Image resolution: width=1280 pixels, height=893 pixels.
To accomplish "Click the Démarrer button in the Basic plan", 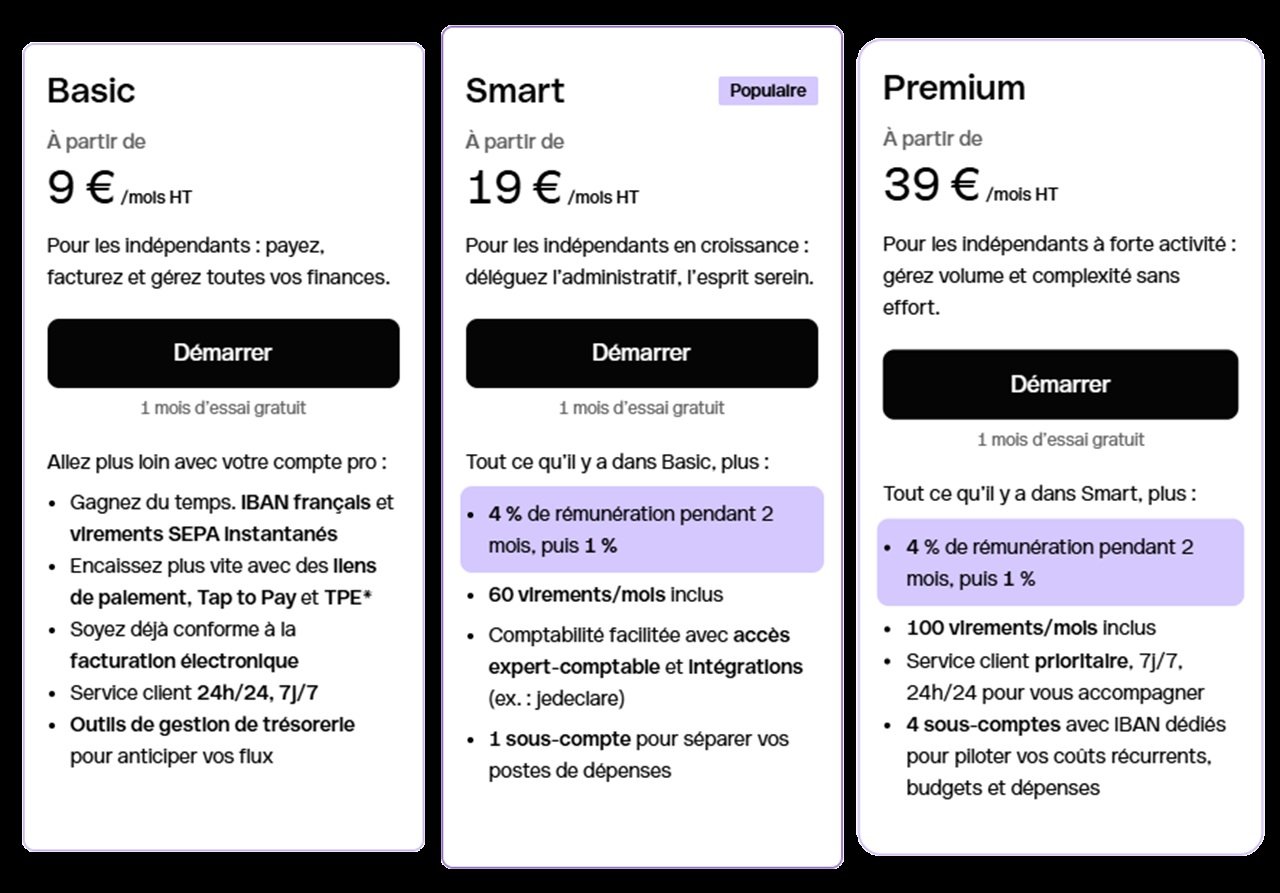I will point(223,353).
